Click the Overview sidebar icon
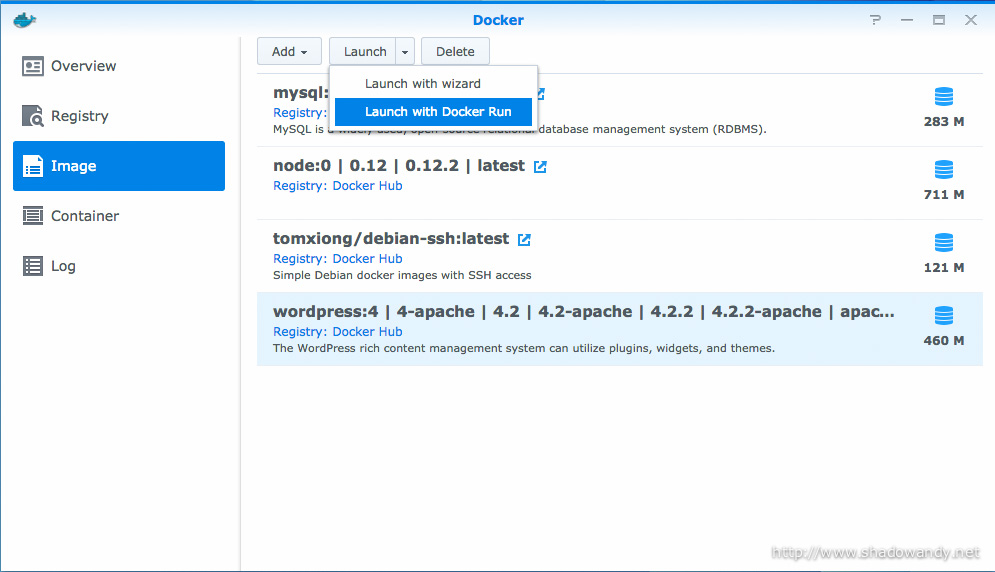Screen dimensions: 995x572 [x=33, y=66]
